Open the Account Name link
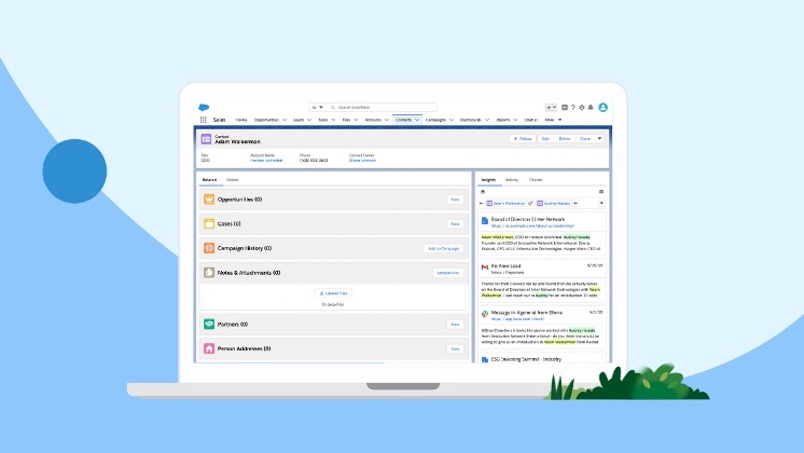804x453 pixels. (x=266, y=161)
